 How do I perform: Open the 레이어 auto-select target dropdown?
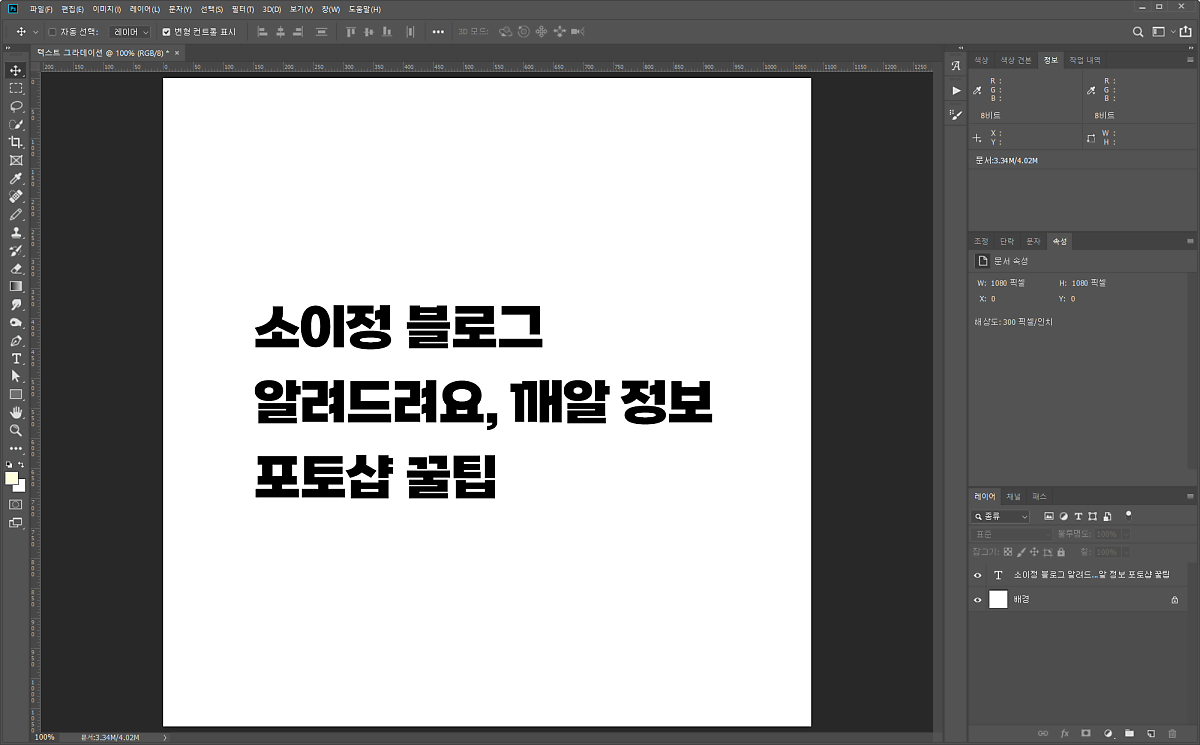(x=130, y=32)
